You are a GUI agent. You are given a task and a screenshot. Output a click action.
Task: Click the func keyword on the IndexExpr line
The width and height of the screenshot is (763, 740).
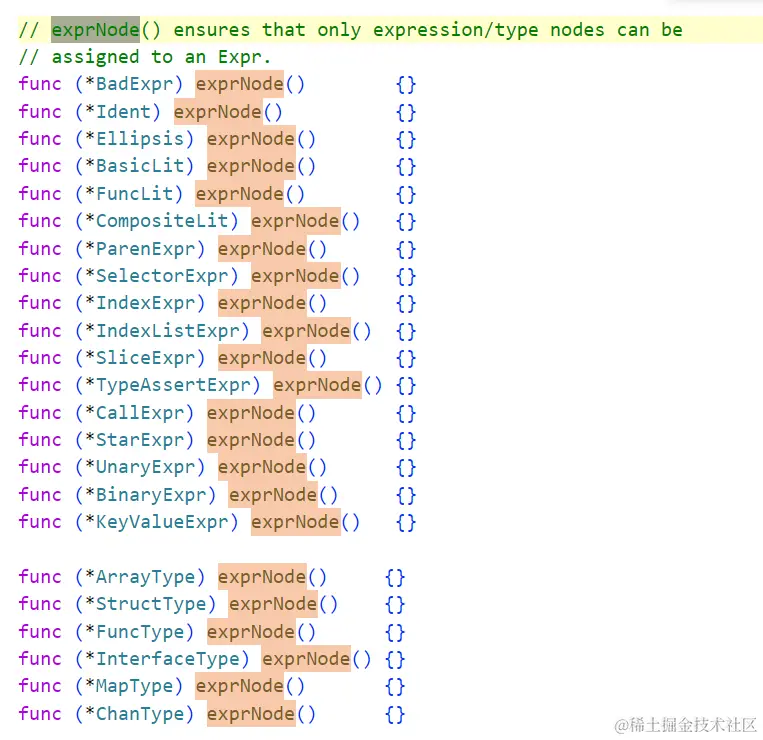click(40, 303)
